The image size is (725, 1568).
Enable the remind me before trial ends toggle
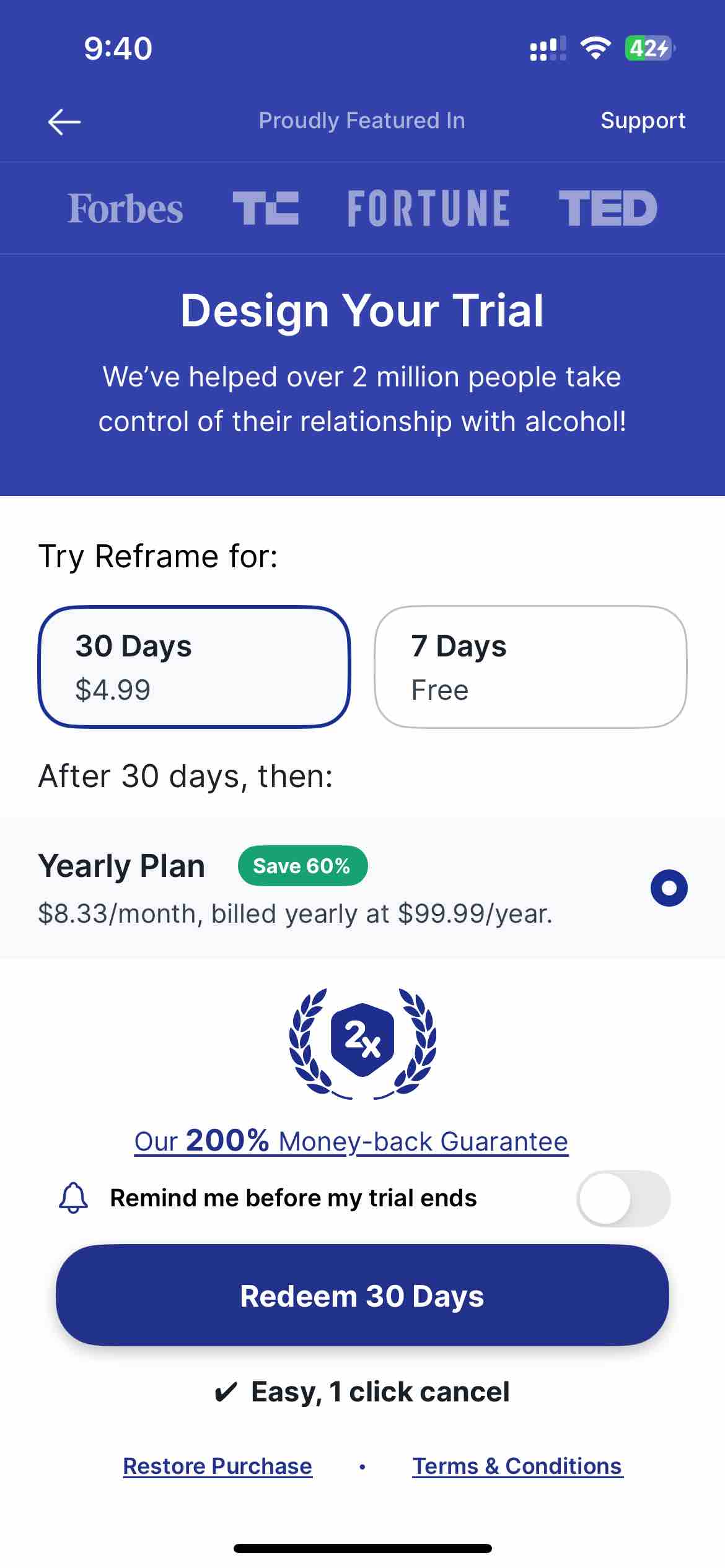[623, 1198]
